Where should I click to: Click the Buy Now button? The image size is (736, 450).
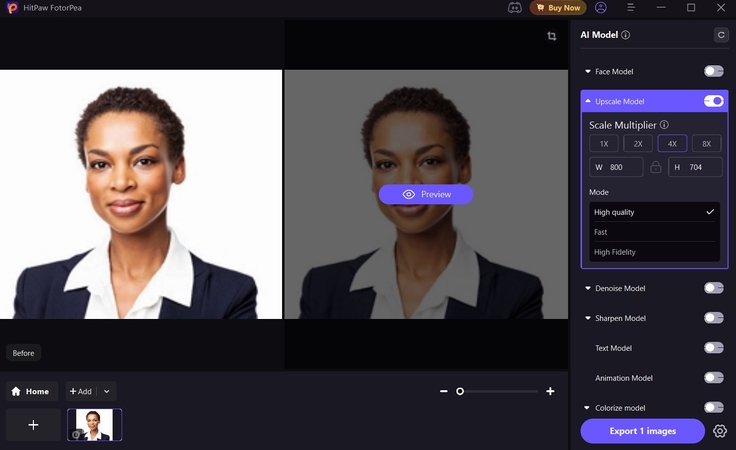(x=558, y=8)
